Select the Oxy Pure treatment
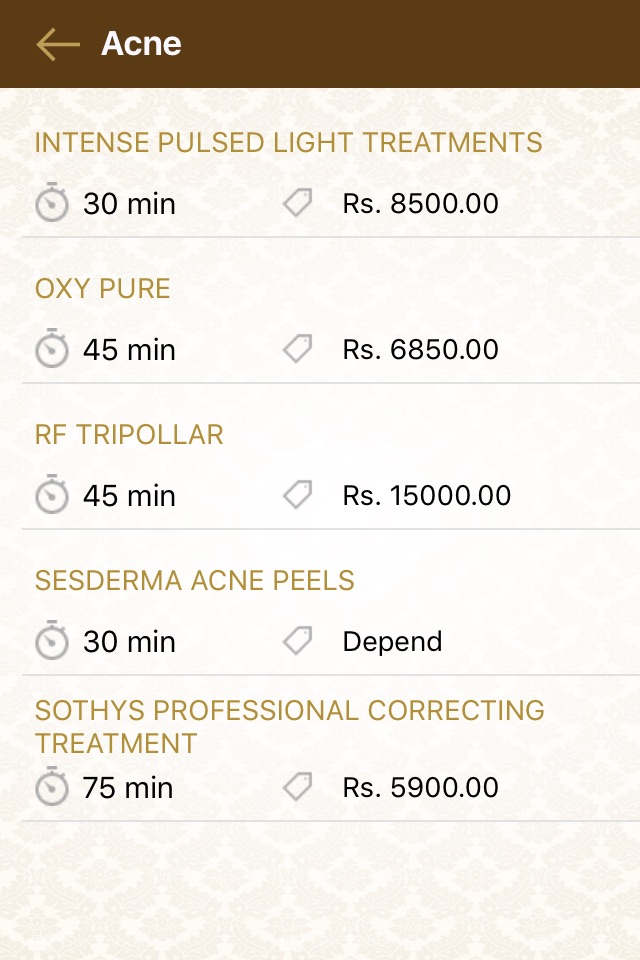 pyautogui.click(x=103, y=289)
